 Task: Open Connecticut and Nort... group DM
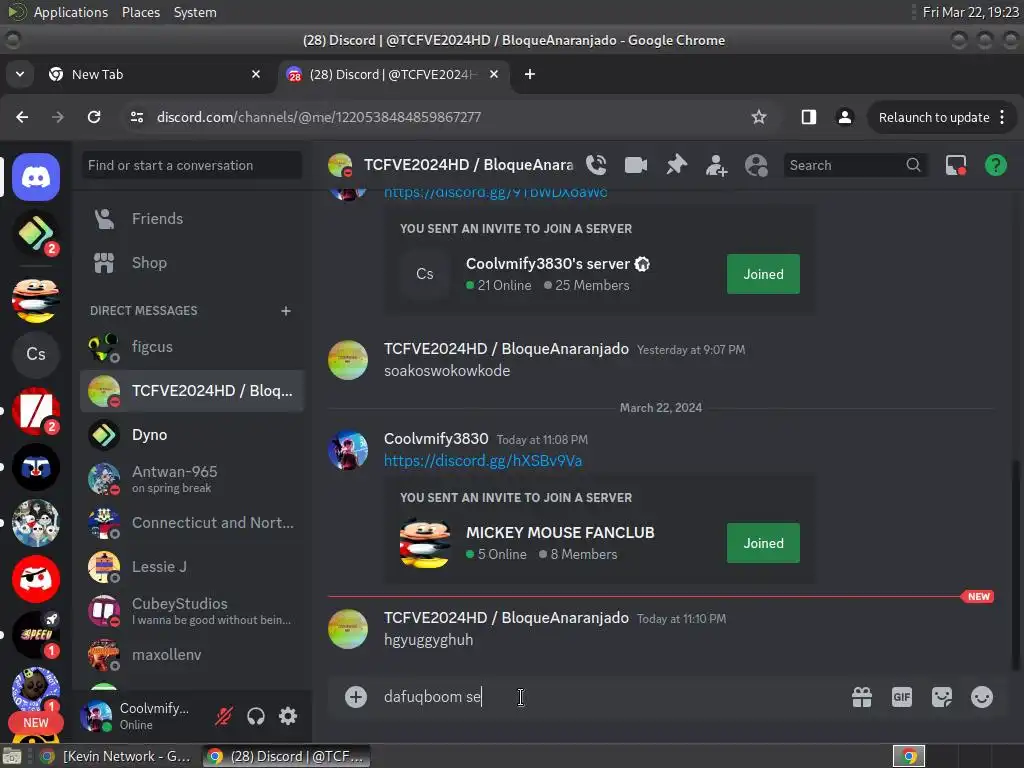pyautogui.click(x=192, y=523)
